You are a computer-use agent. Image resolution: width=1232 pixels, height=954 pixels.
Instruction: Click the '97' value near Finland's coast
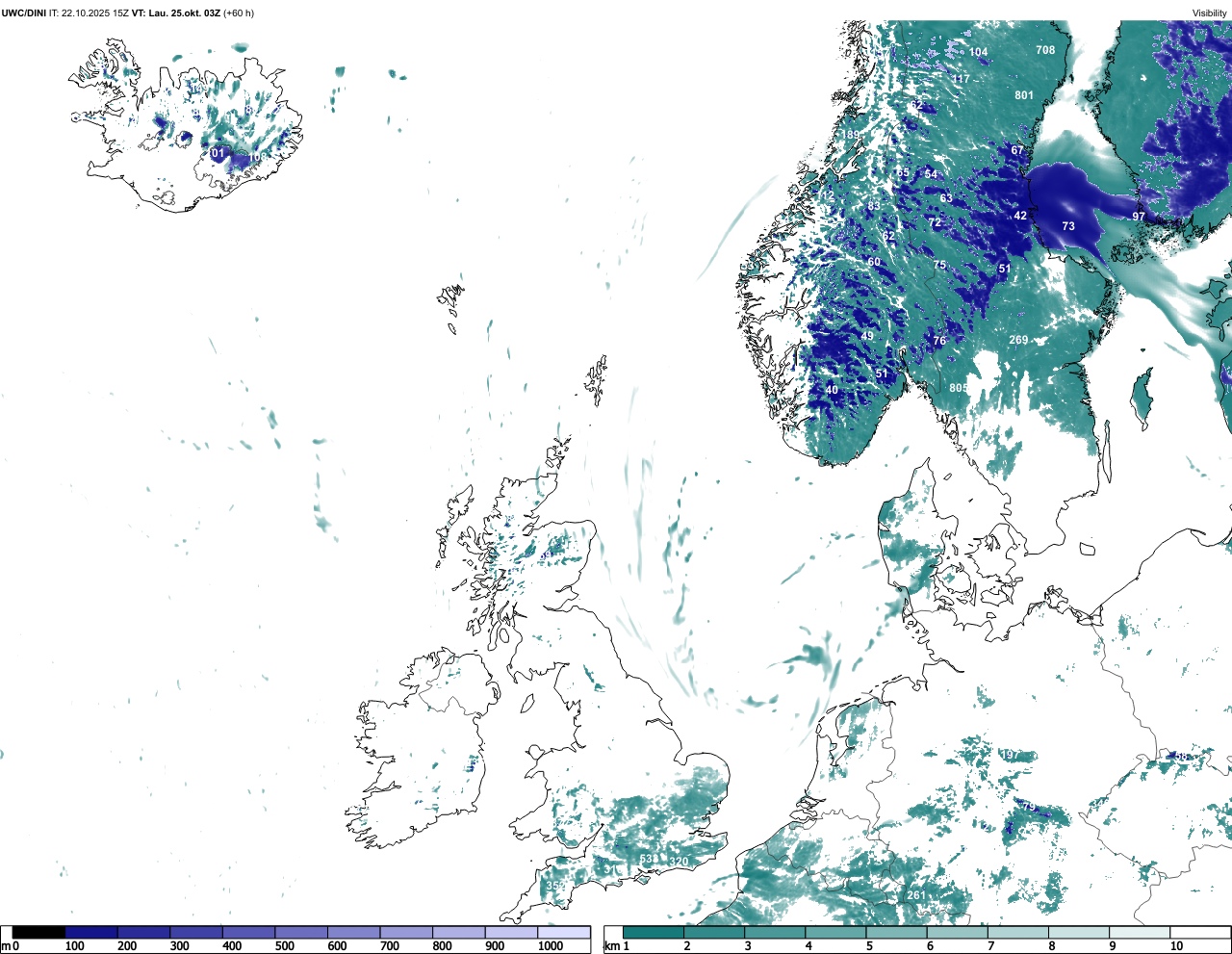[1139, 217]
